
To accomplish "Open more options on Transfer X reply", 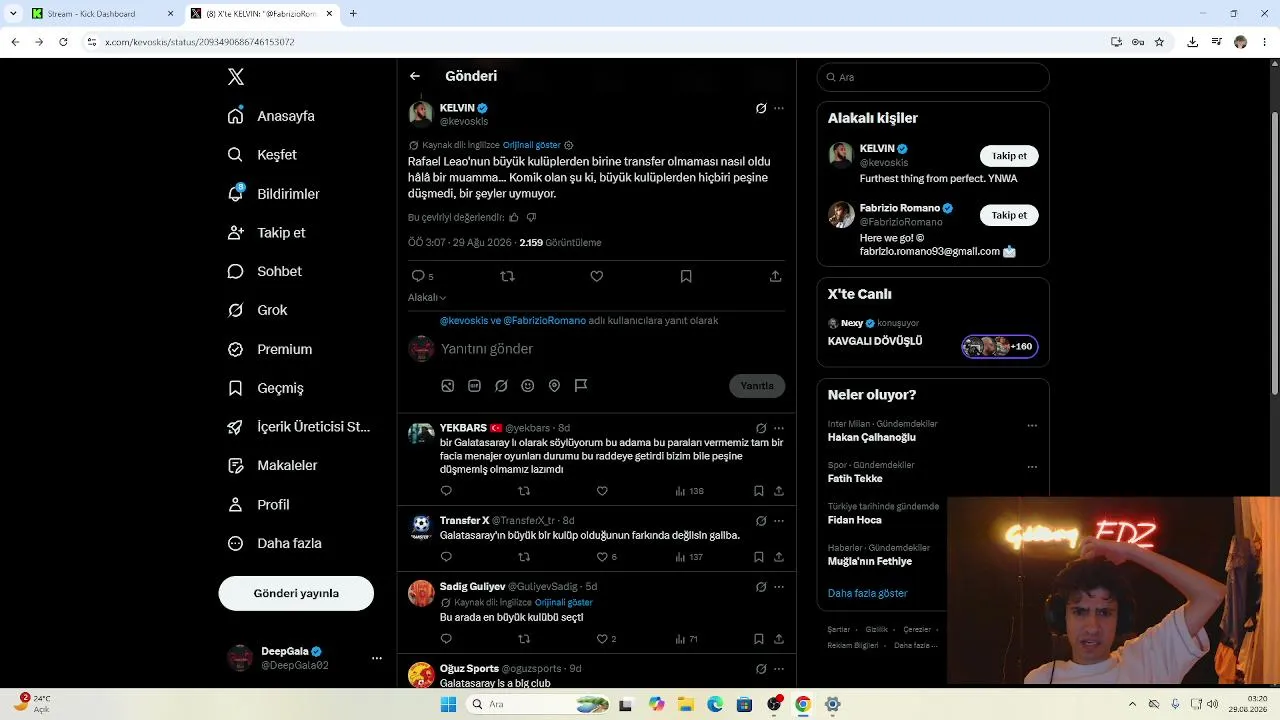I will [779, 521].
